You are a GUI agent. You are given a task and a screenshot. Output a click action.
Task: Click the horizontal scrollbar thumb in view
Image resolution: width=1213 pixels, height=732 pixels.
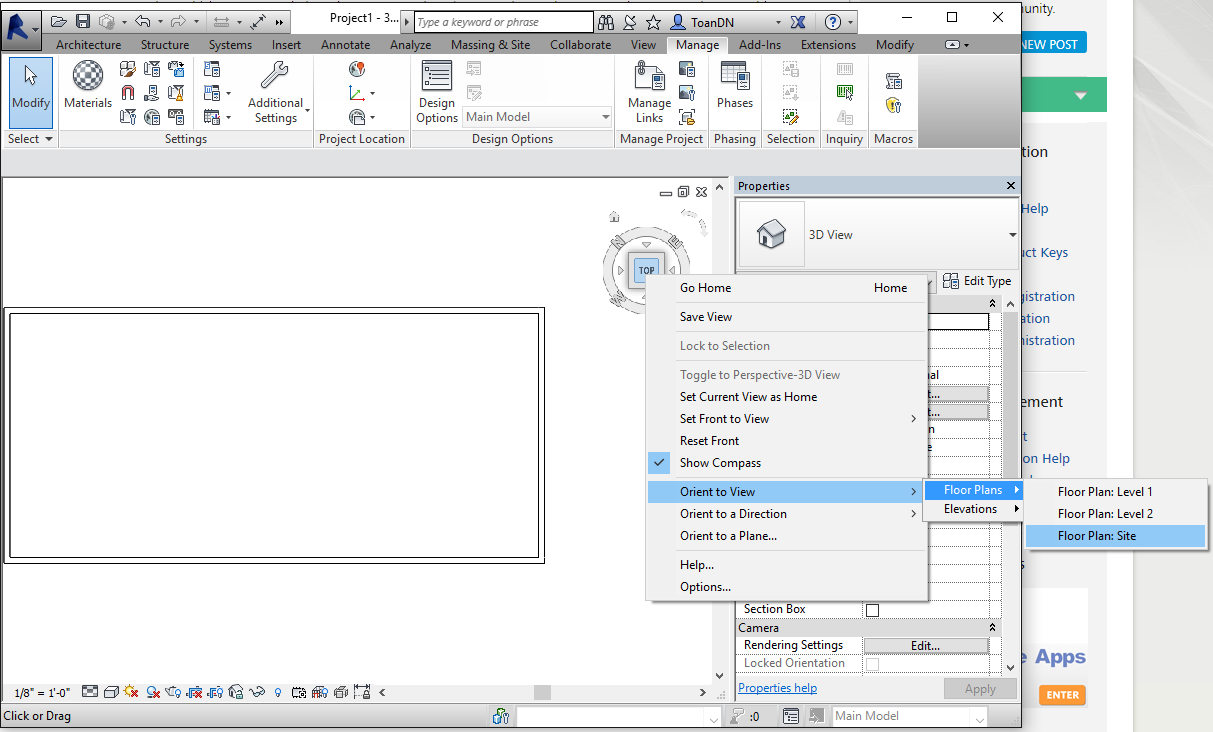(542, 692)
